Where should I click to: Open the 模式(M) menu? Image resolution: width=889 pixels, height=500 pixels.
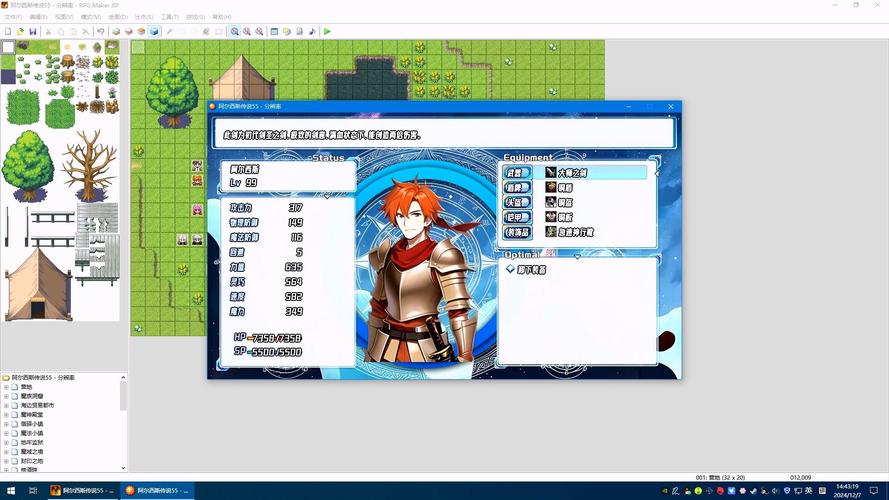coord(91,17)
